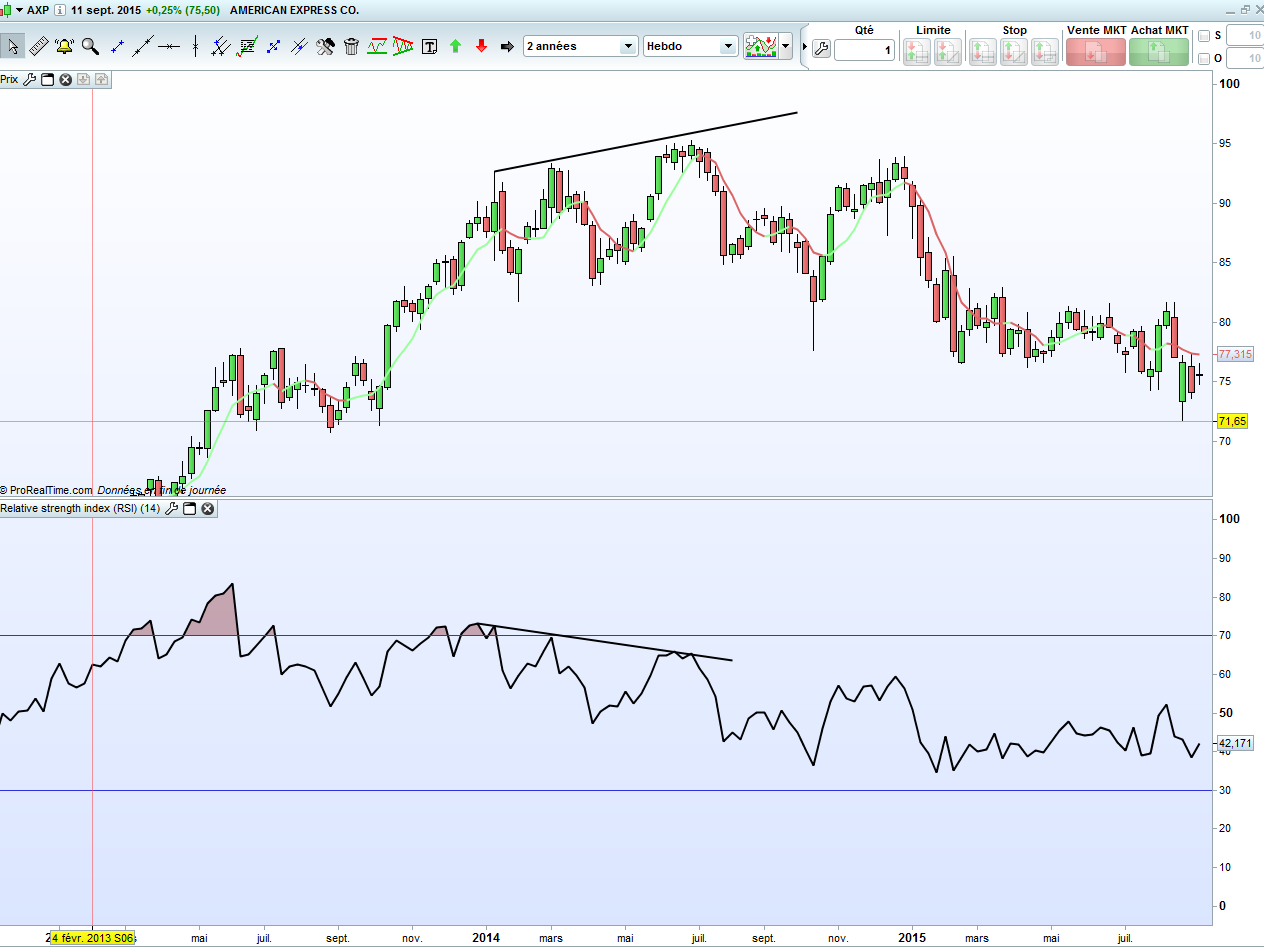Select the arrow cursor tool
The height and width of the screenshot is (947, 1264).
pyautogui.click(x=13, y=46)
